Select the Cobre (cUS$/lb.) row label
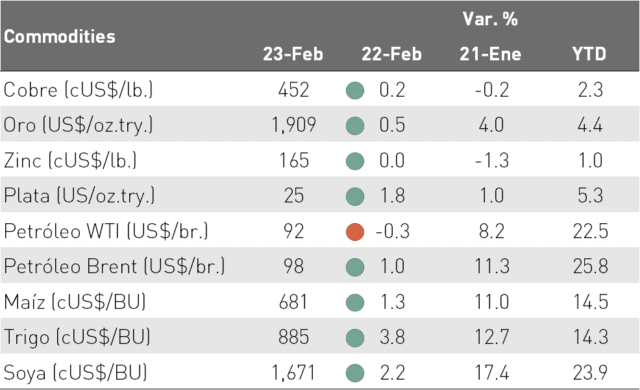The width and height of the screenshot is (640, 390). tap(78, 90)
